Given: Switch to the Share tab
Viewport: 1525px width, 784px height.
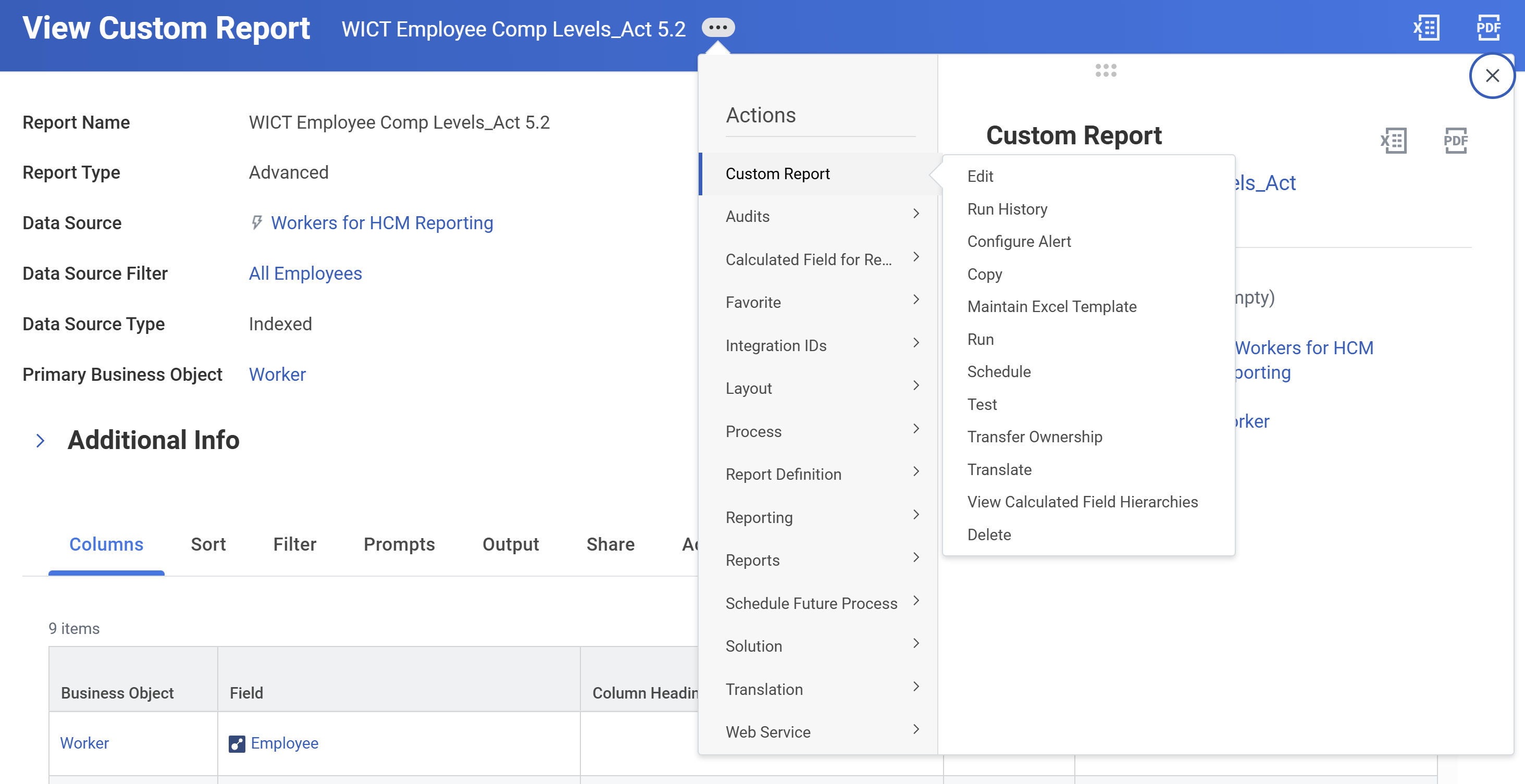Looking at the screenshot, I should (610, 544).
